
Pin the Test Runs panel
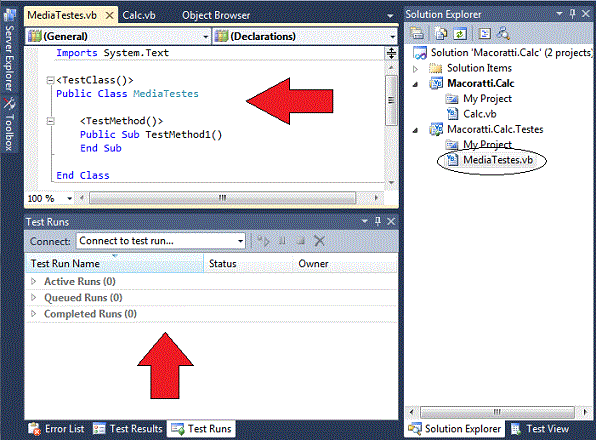click(x=377, y=221)
